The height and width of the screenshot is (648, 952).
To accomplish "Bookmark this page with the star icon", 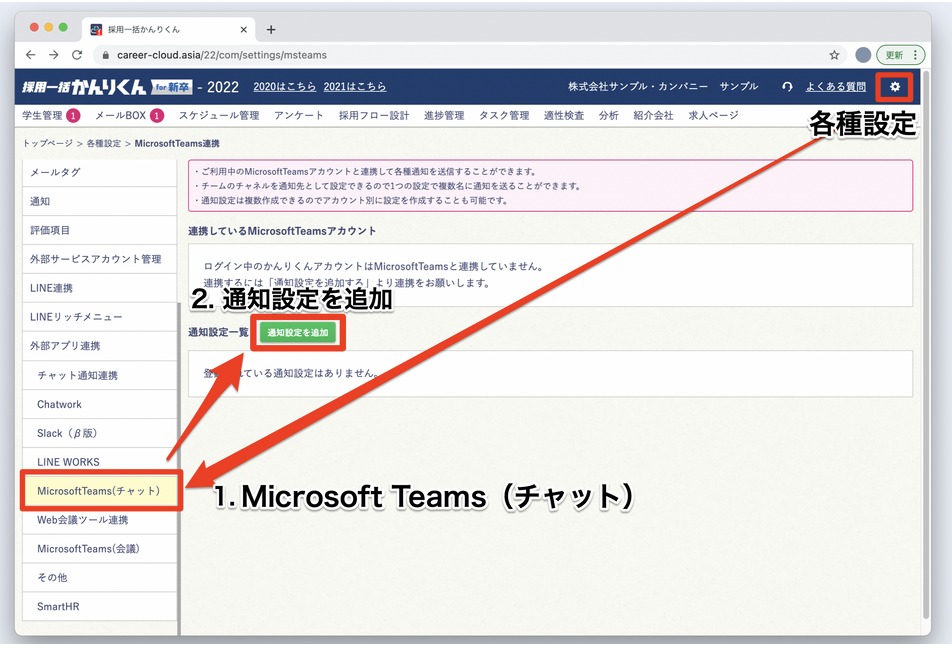I will pyautogui.click(x=834, y=55).
